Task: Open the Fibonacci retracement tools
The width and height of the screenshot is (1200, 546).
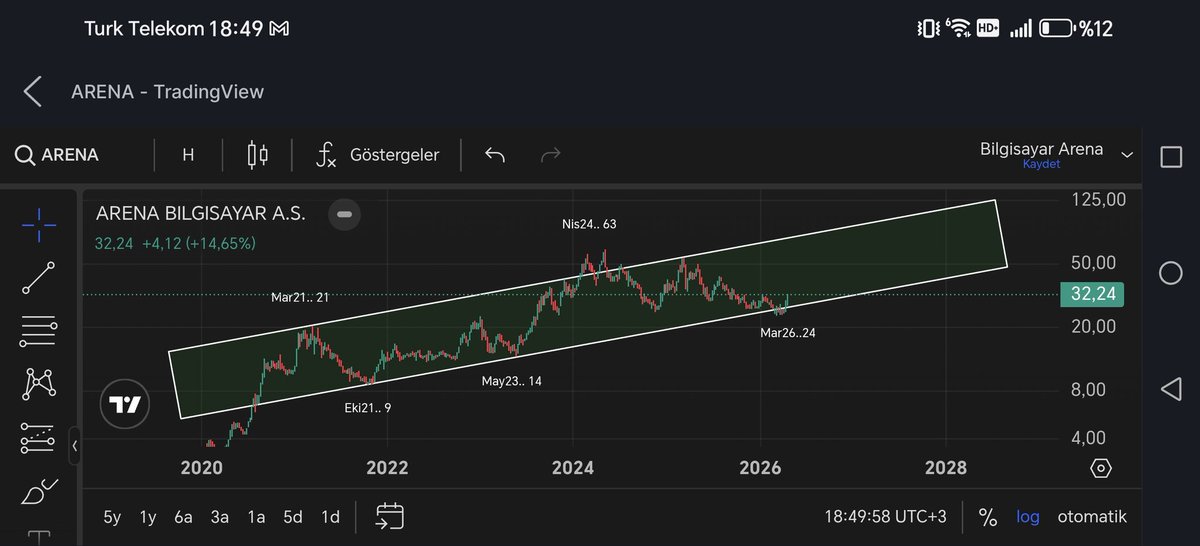Action: click(38, 331)
